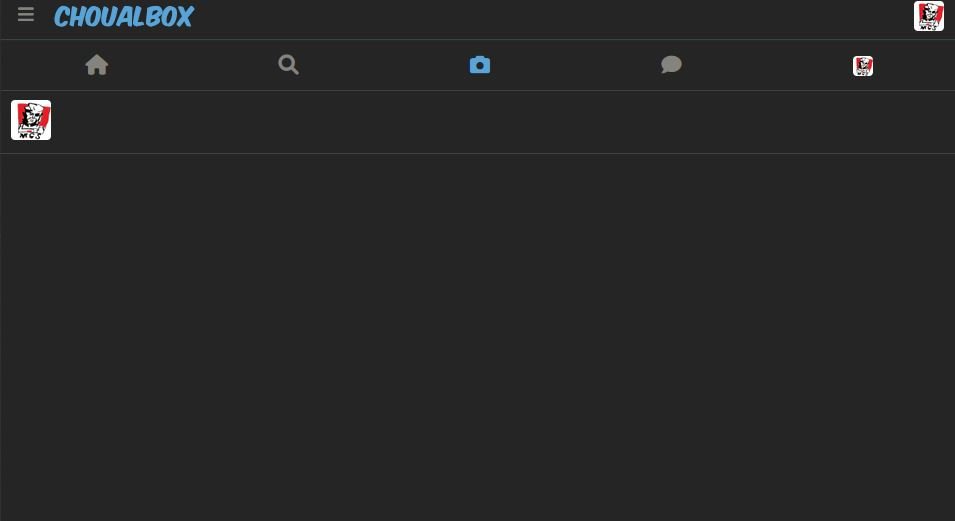Select the blue camera icon
This screenshot has width=955, height=521.
(480, 65)
